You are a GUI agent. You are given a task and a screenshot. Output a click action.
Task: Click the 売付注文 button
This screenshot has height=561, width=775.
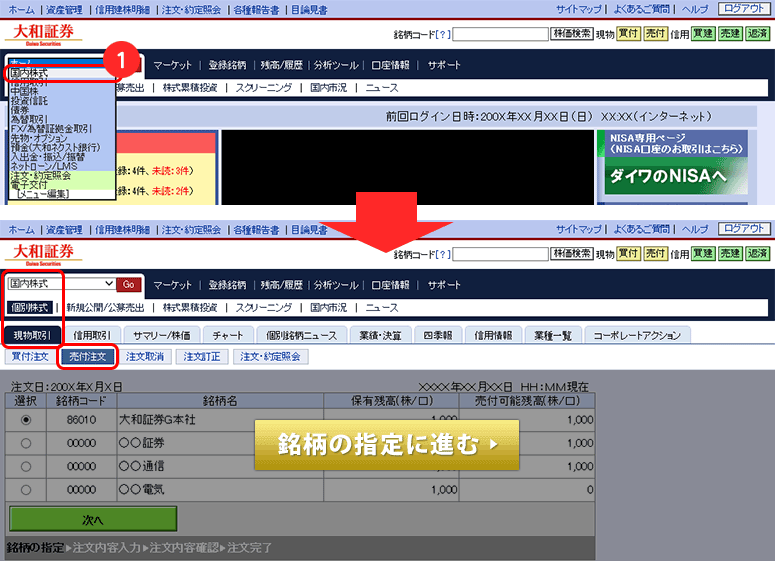click(x=87, y=356)
